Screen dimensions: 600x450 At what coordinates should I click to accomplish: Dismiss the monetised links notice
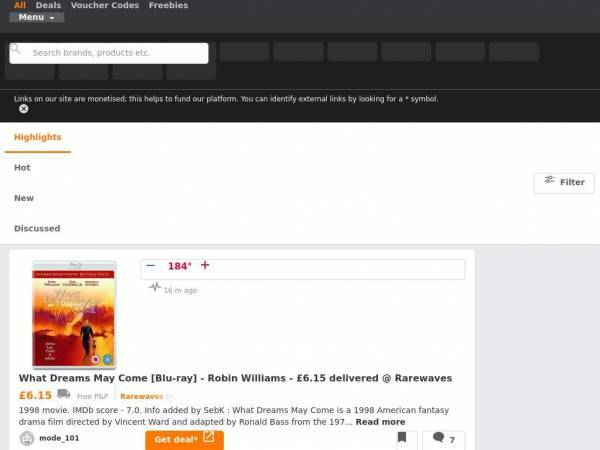pyautogui.click(x=23, y=109)
